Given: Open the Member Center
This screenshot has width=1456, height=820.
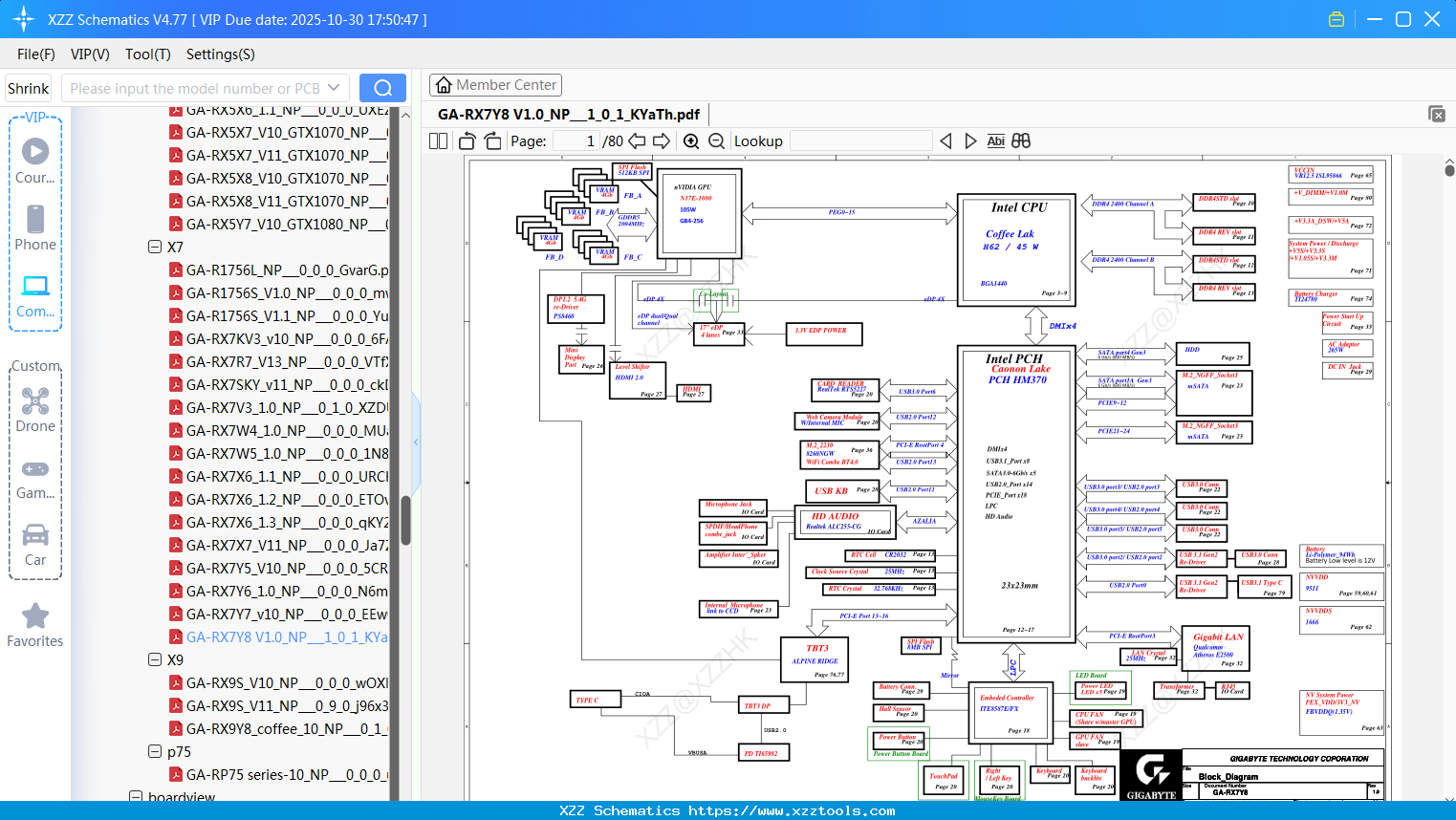Looking at the screenshot, I should point(495,85).
